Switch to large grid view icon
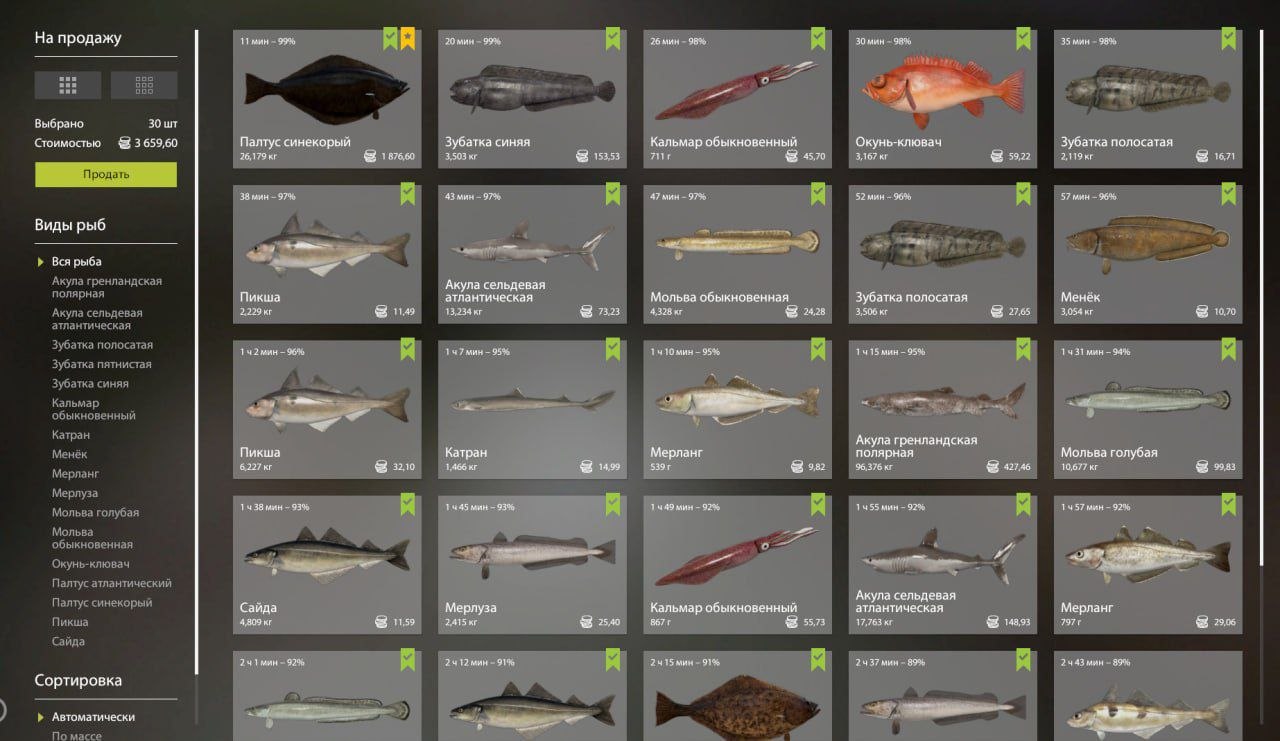This screenshot has height=741, width=1280. 68,85
